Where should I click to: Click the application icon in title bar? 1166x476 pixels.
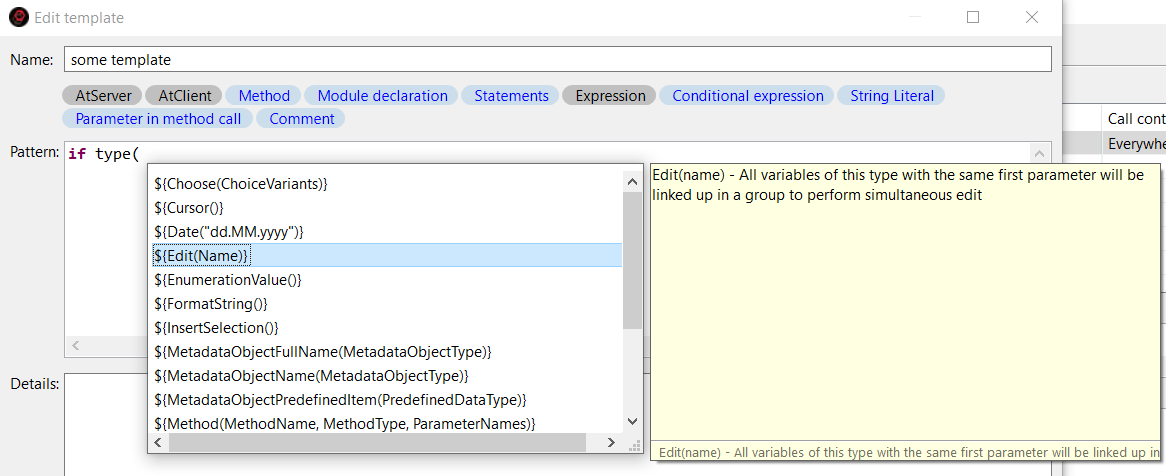click(x=18, y=17)
